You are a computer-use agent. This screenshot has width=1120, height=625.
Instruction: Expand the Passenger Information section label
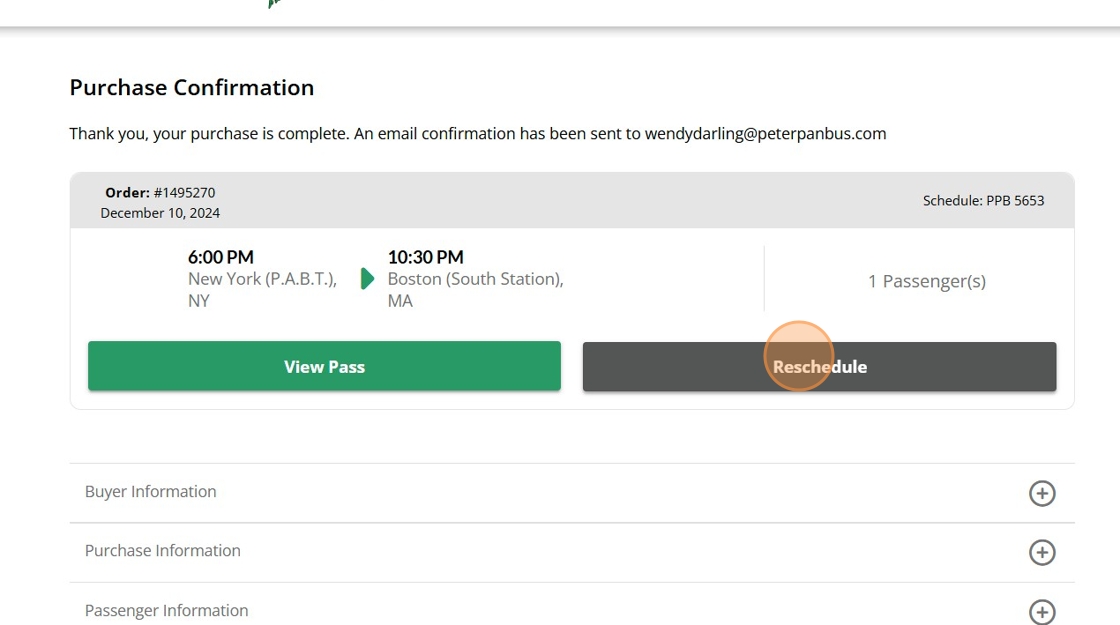pos(167,611)
